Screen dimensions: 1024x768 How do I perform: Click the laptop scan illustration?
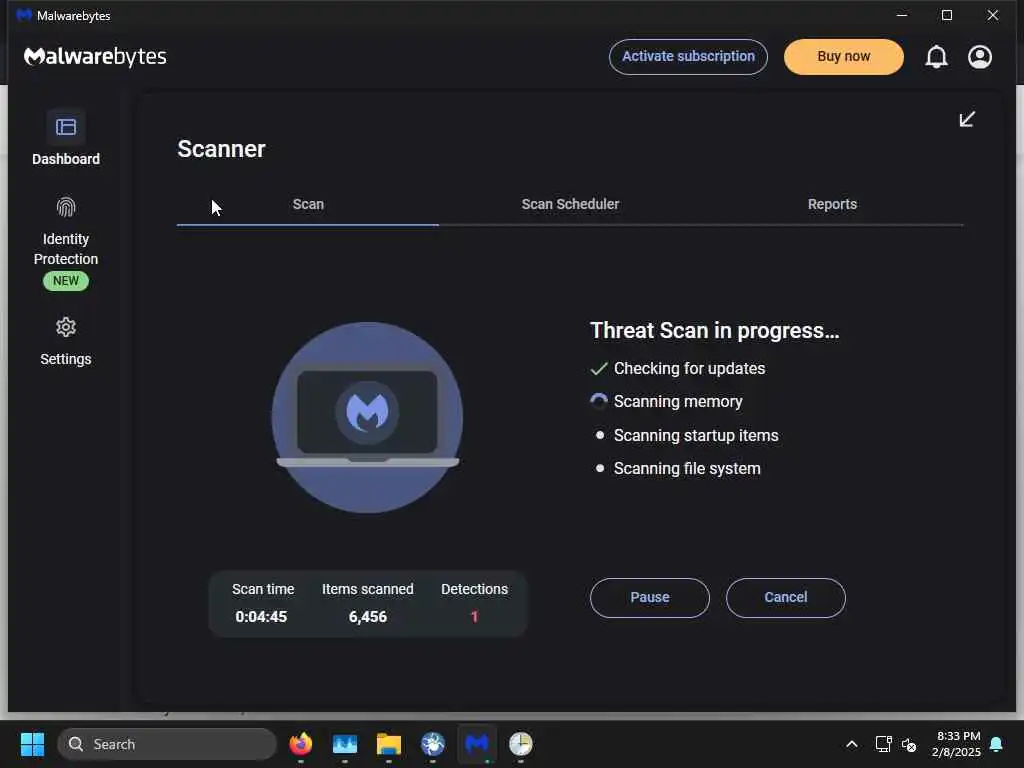[x=367, y=417]
